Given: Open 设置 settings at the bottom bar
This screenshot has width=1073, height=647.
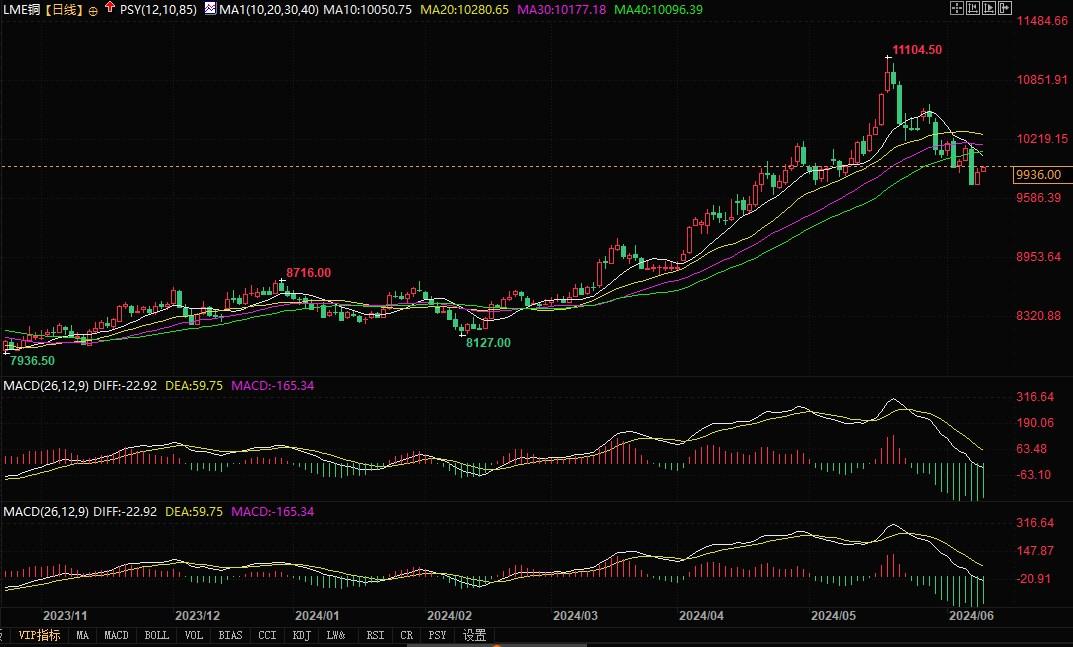Looking at the screenshot, I should [475, 635].
